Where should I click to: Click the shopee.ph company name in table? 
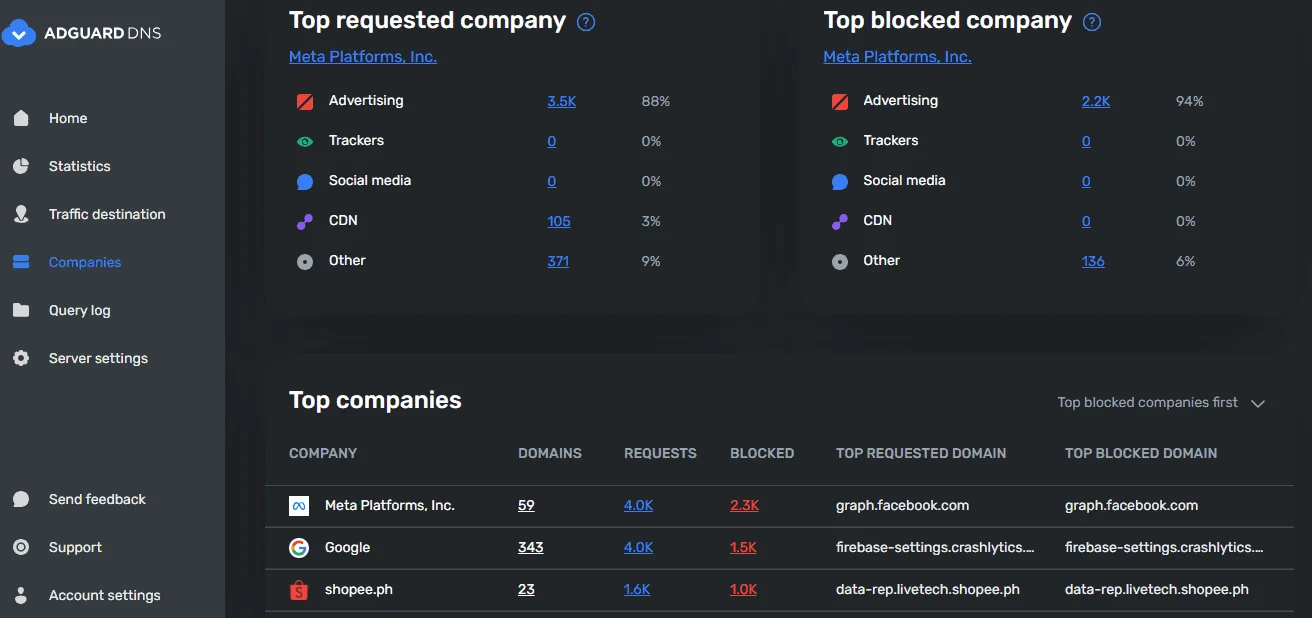359,590
